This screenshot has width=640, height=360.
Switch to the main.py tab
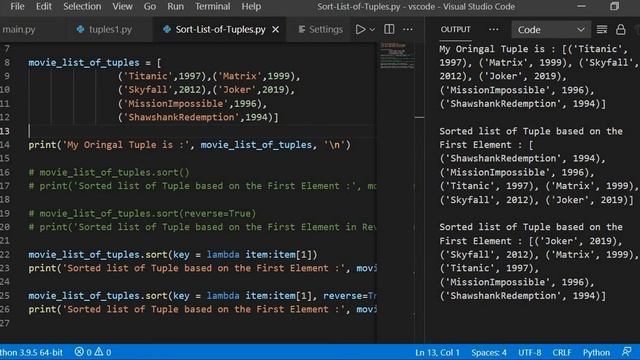tap(19, 29)
